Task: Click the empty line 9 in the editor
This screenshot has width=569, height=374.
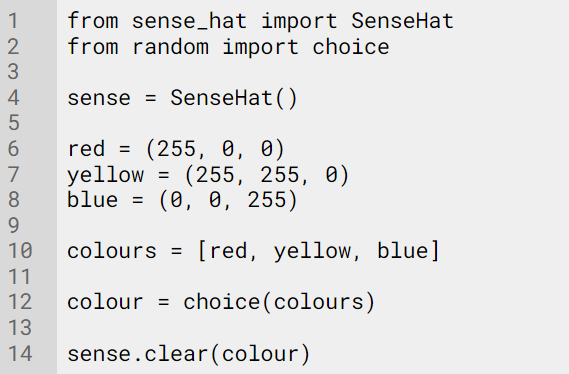Action: [x=313, y=225]
